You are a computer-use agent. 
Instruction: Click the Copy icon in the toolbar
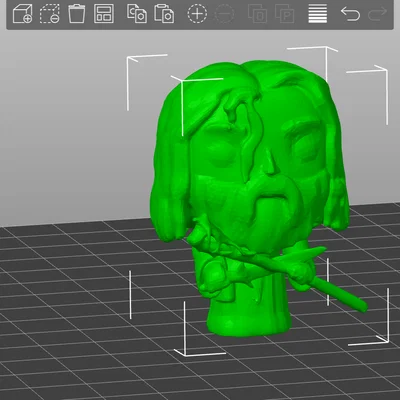(137, 14)
